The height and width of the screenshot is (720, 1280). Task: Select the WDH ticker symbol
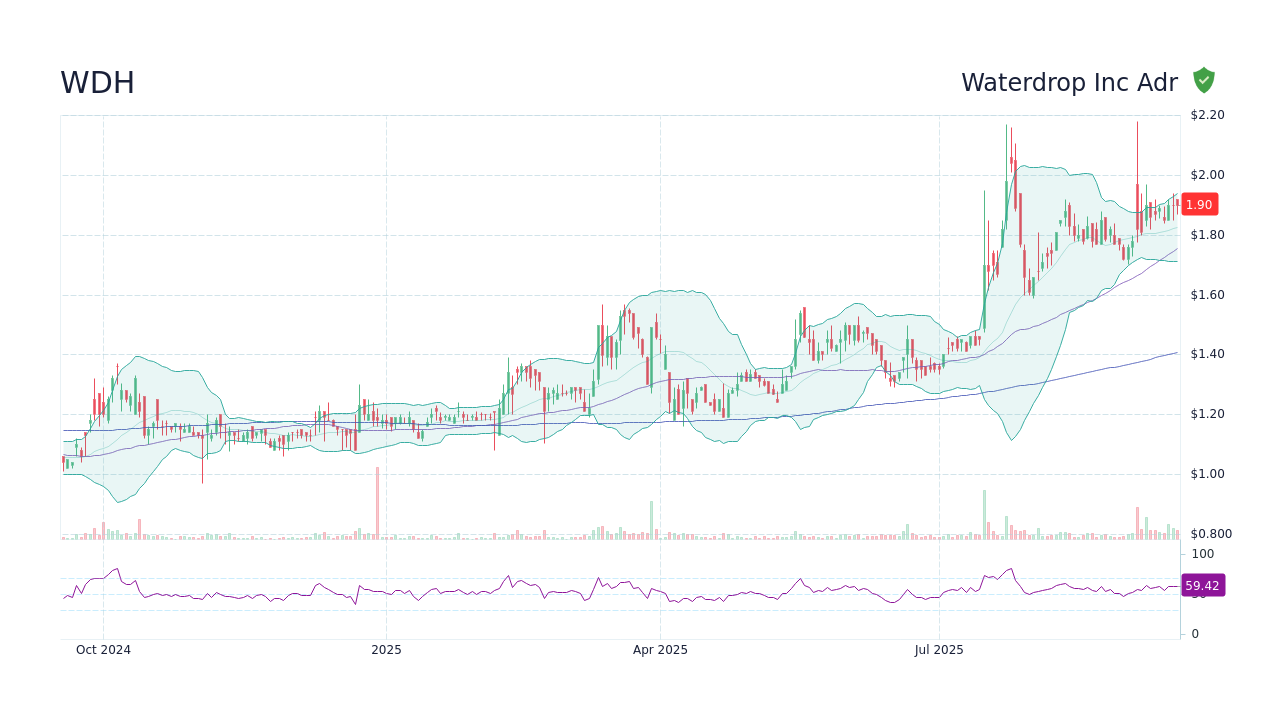[x=97, y=82]
